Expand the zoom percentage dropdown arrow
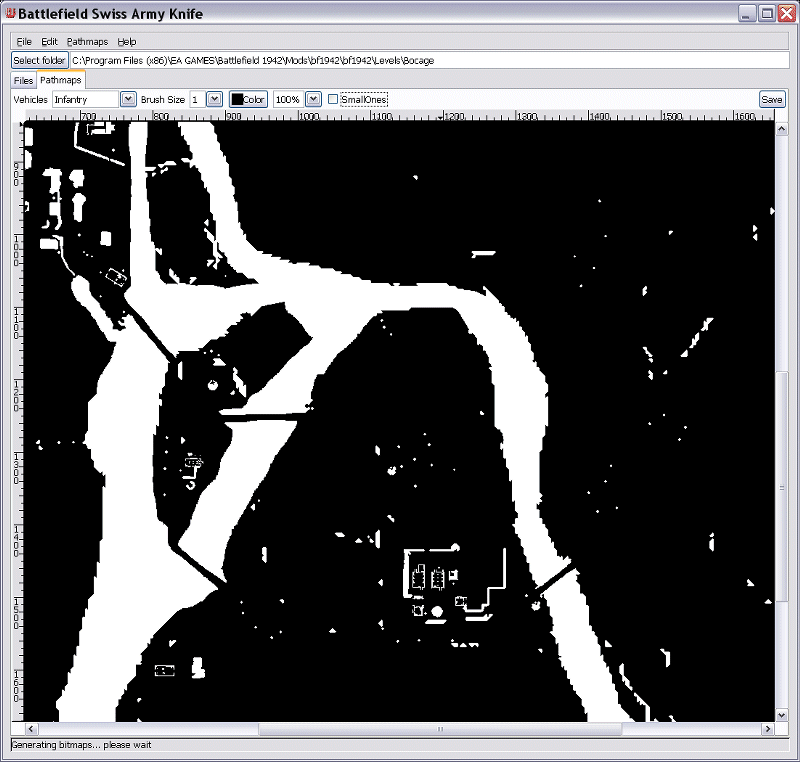The image size is (800, 762). tap(313, 99)
